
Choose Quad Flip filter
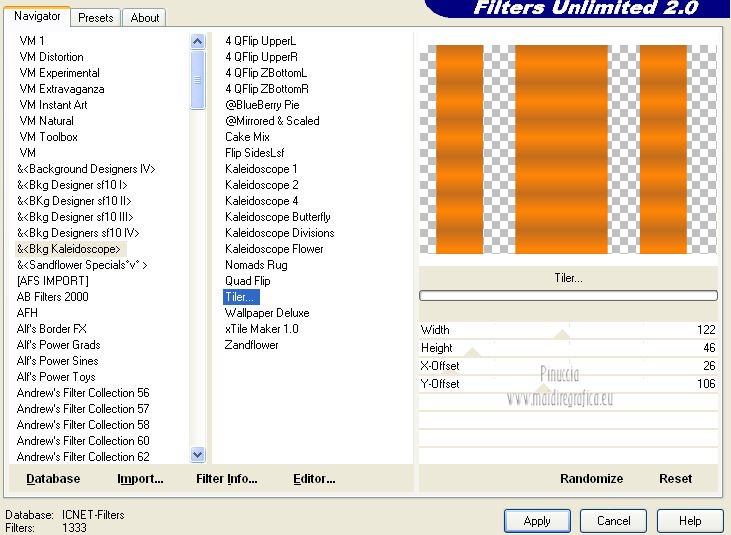coord(248,281)
